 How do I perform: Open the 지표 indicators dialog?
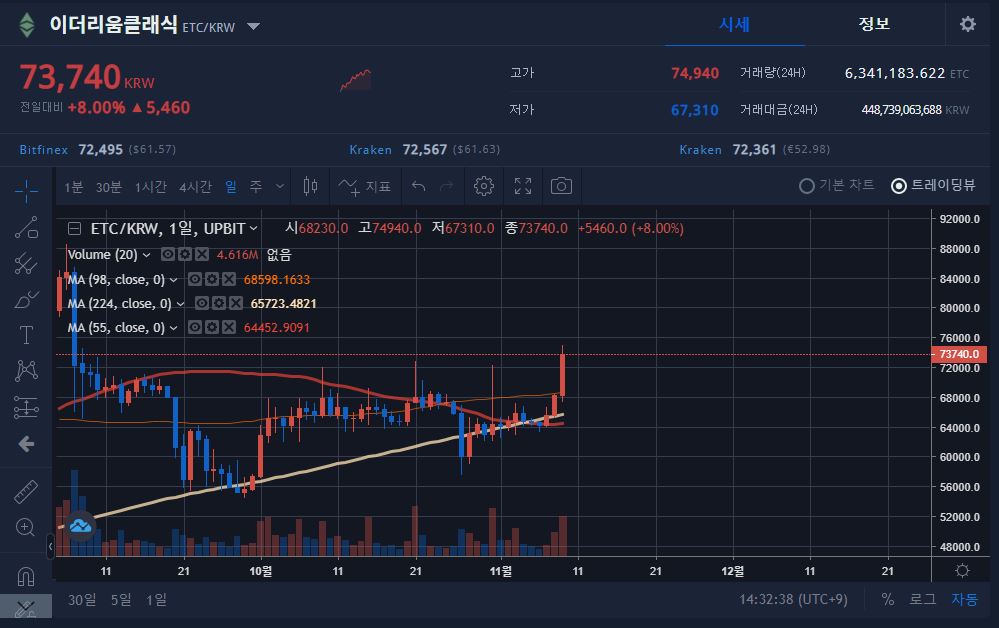coord(364,186)
